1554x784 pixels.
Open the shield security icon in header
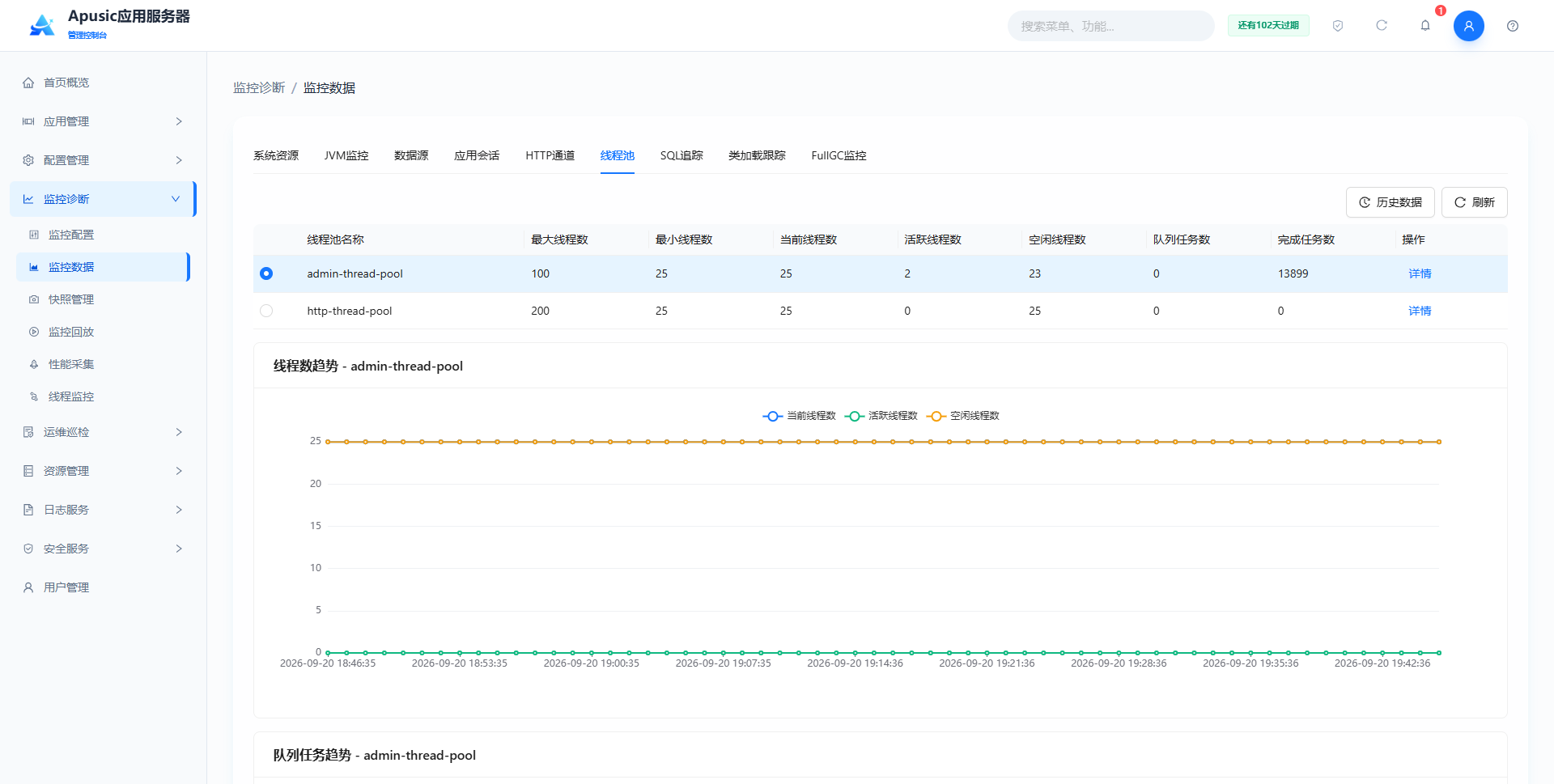point(1338,26)
